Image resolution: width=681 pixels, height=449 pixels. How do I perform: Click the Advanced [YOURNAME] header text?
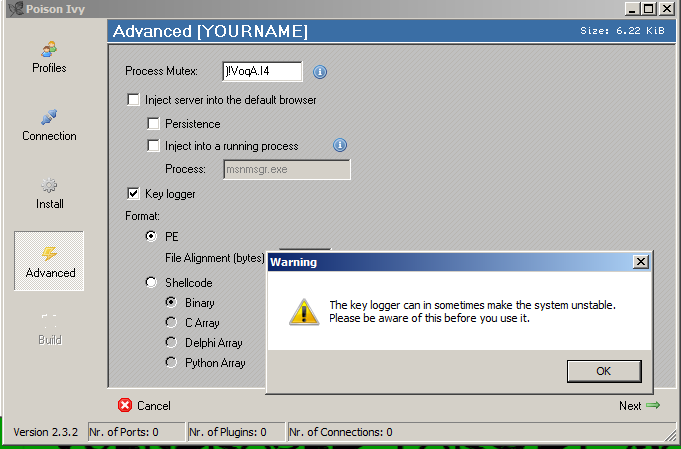pos(210,31)
